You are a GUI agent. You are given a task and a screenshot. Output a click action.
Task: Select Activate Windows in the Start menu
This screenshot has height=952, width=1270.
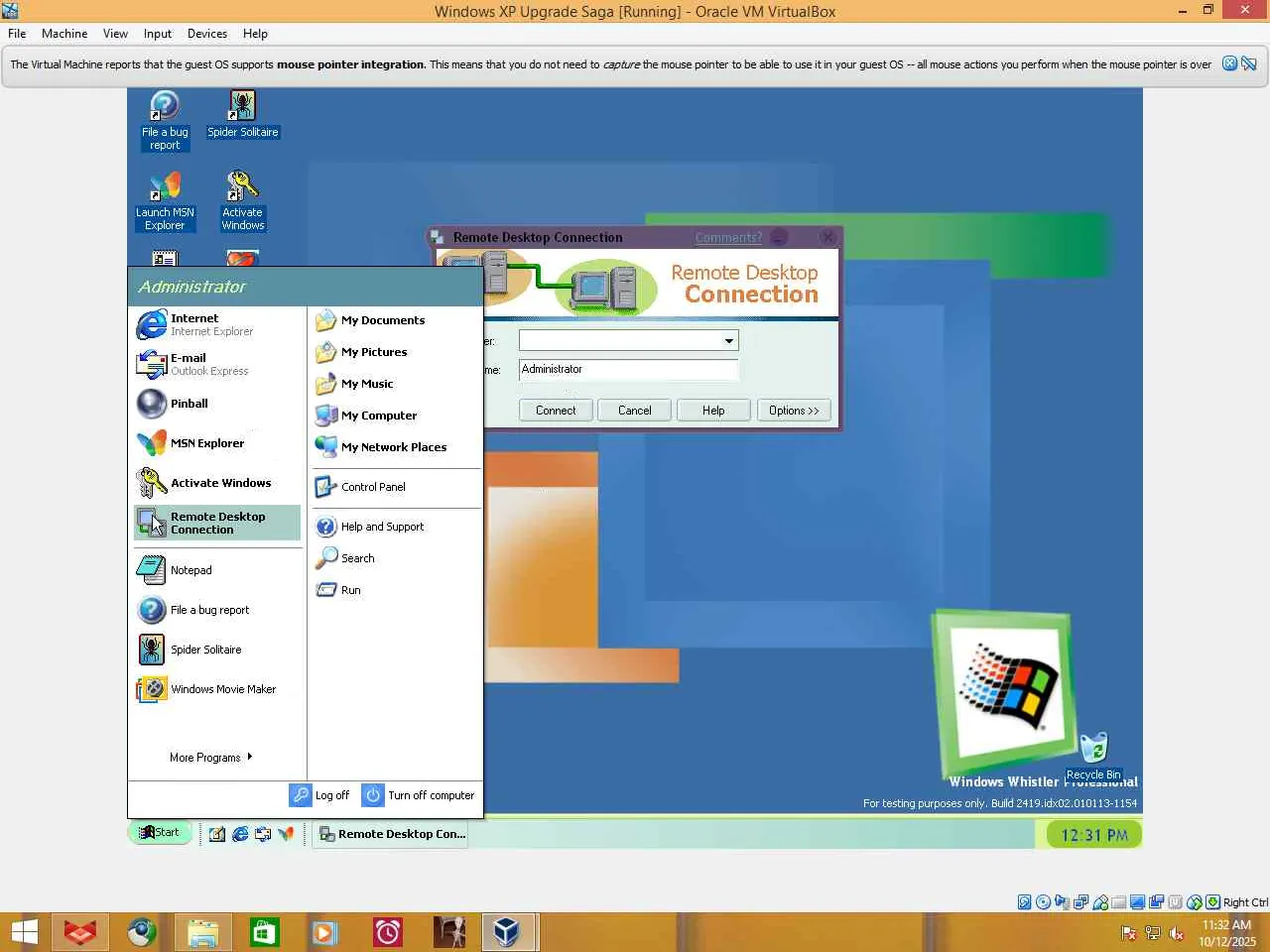216,483
